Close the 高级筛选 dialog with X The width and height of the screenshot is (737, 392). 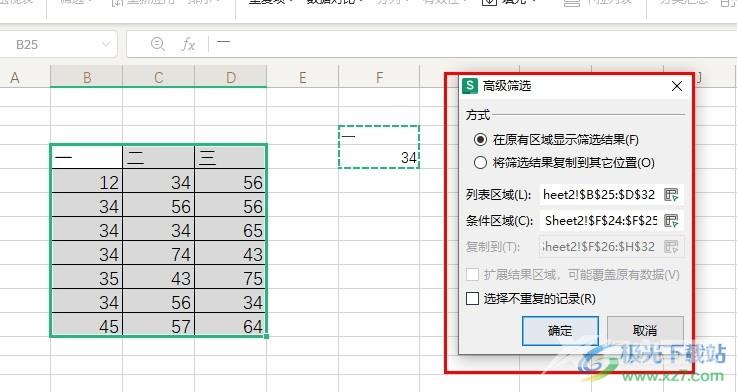pos(677,86)
